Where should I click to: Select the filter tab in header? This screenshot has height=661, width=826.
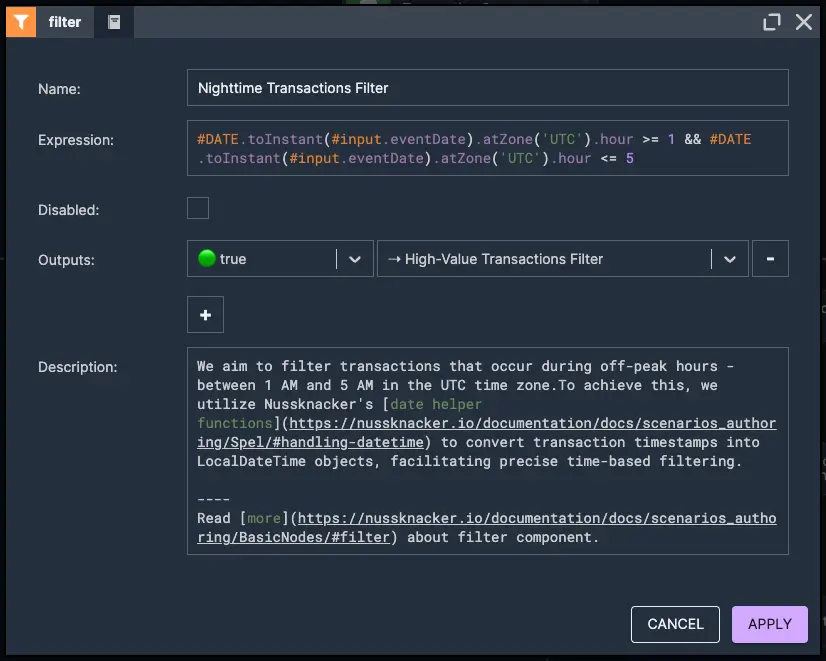[65, 22]
